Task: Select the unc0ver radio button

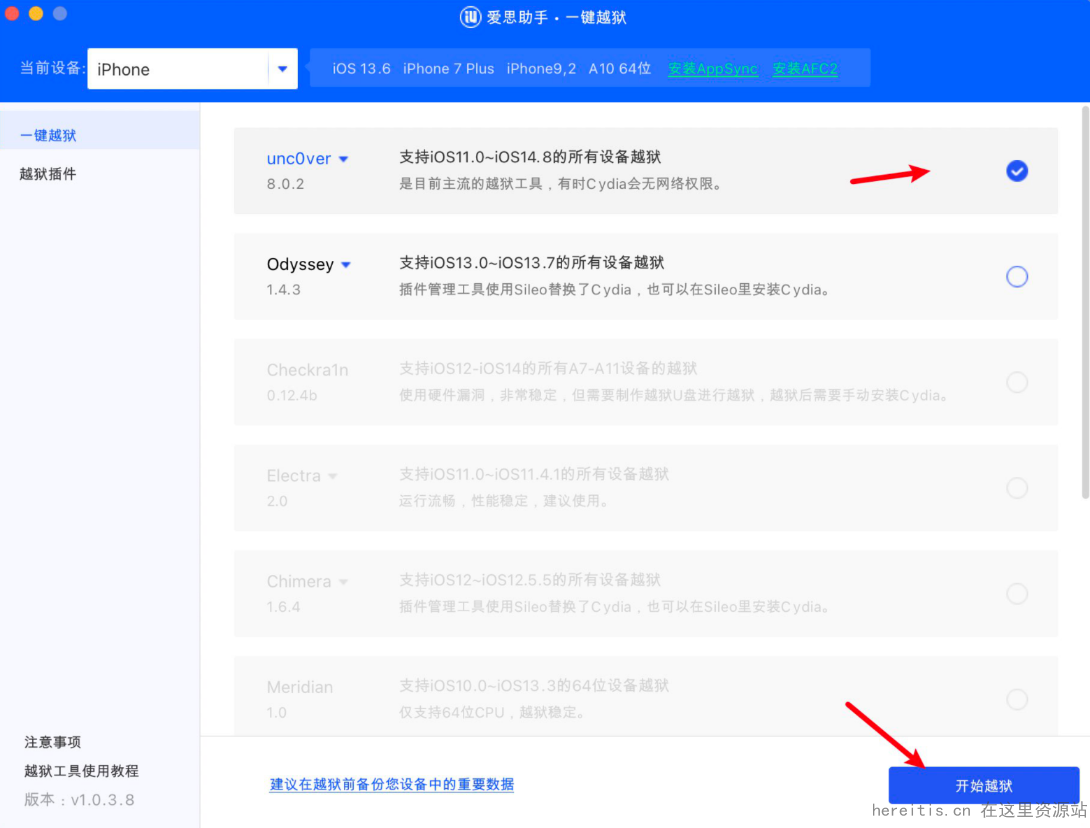Action: click(1017, 171)
